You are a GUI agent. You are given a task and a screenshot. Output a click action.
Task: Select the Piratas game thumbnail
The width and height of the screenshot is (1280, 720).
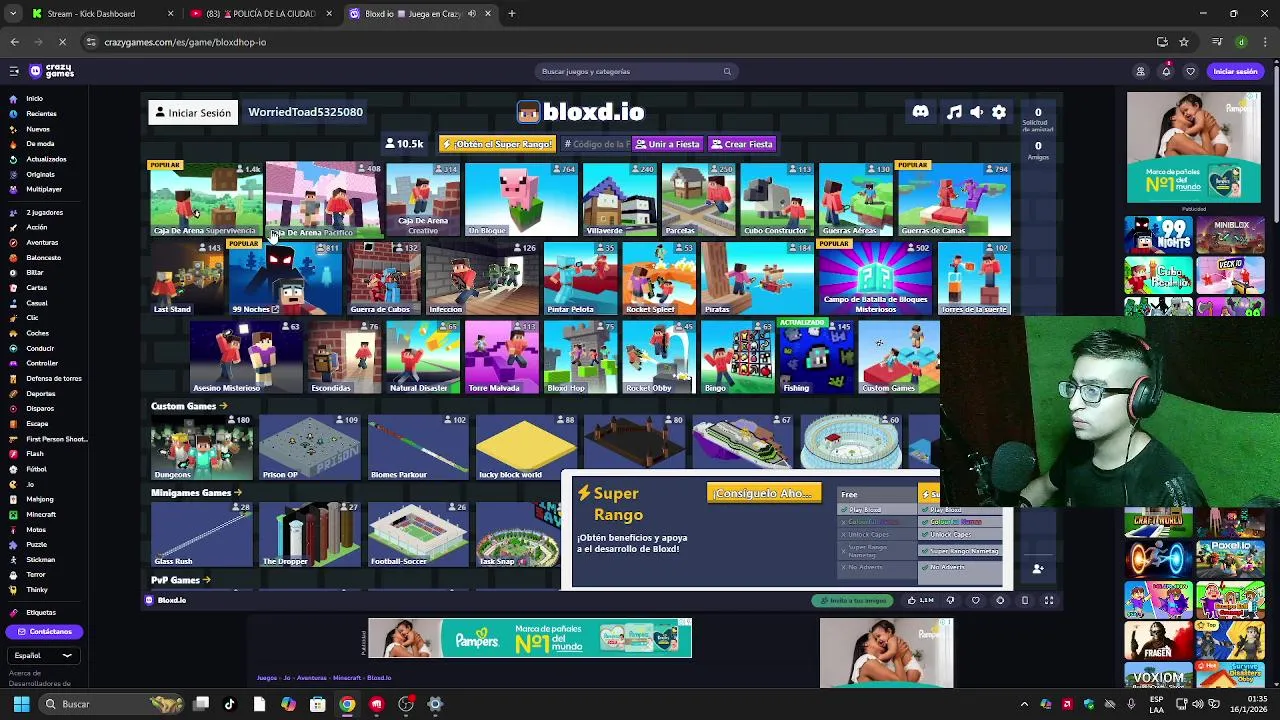tap(757, 279)
